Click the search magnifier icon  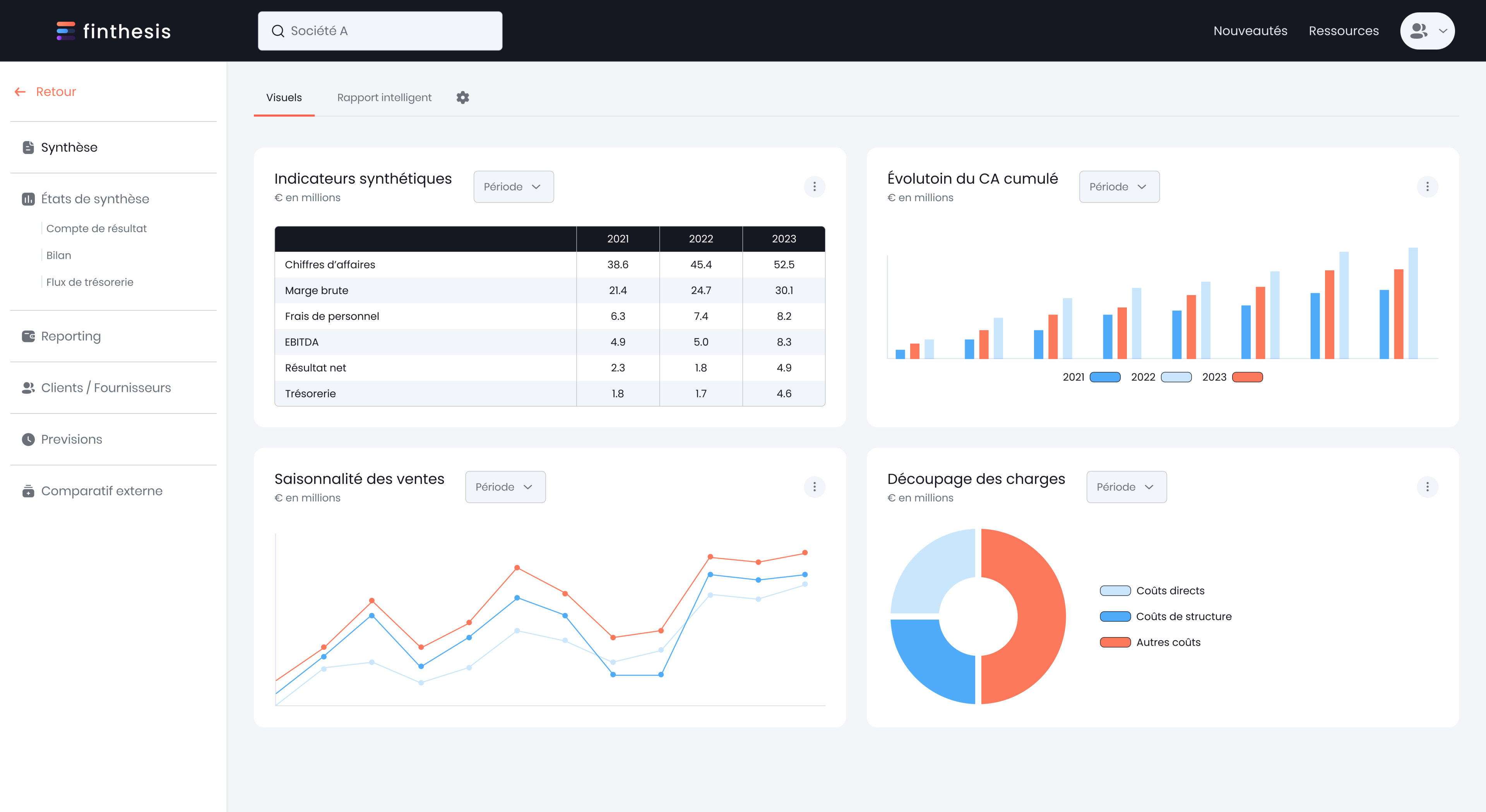point(278,31)
